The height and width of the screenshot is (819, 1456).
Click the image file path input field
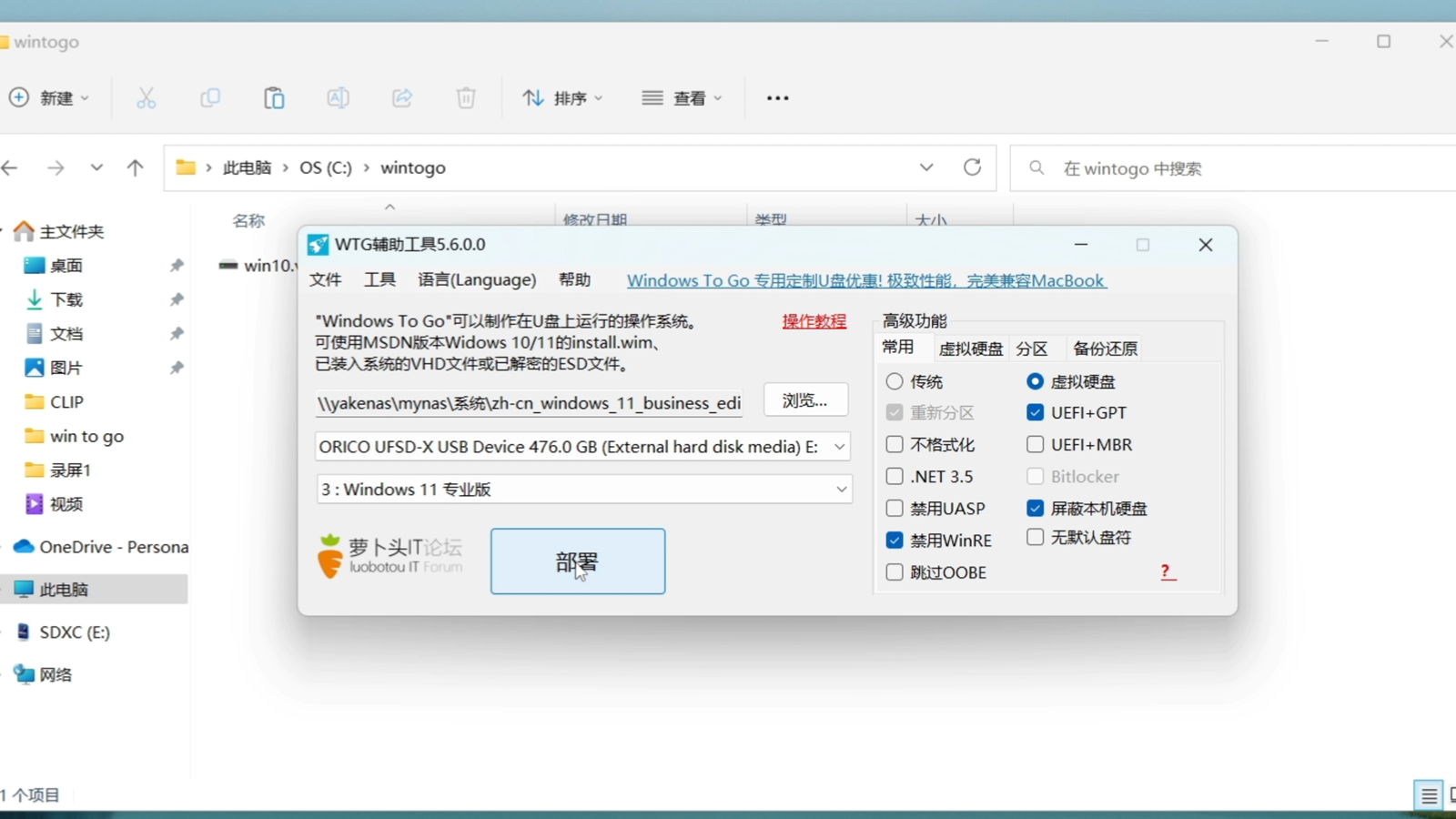[x=530, y=403]
